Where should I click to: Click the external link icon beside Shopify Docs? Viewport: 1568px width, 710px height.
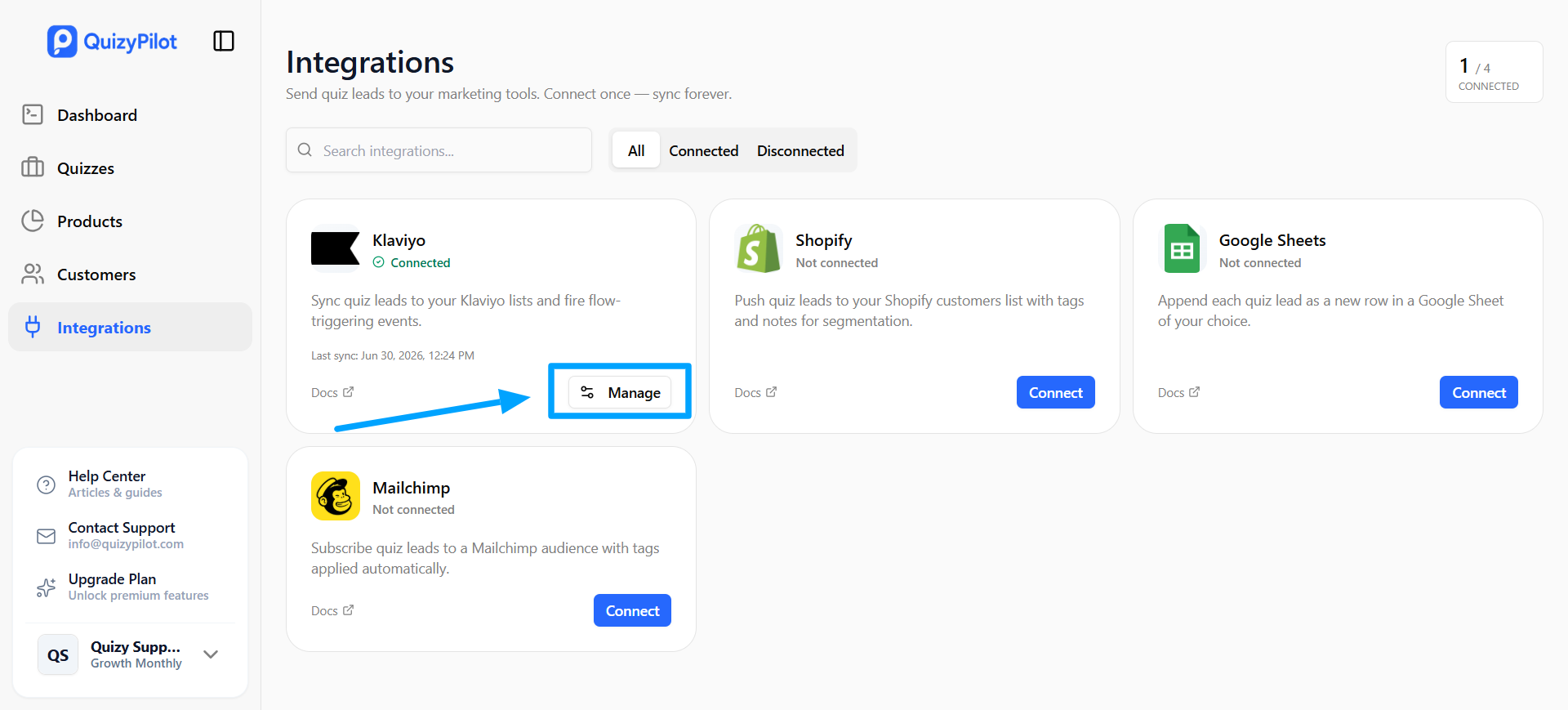(x=772, y=392)
